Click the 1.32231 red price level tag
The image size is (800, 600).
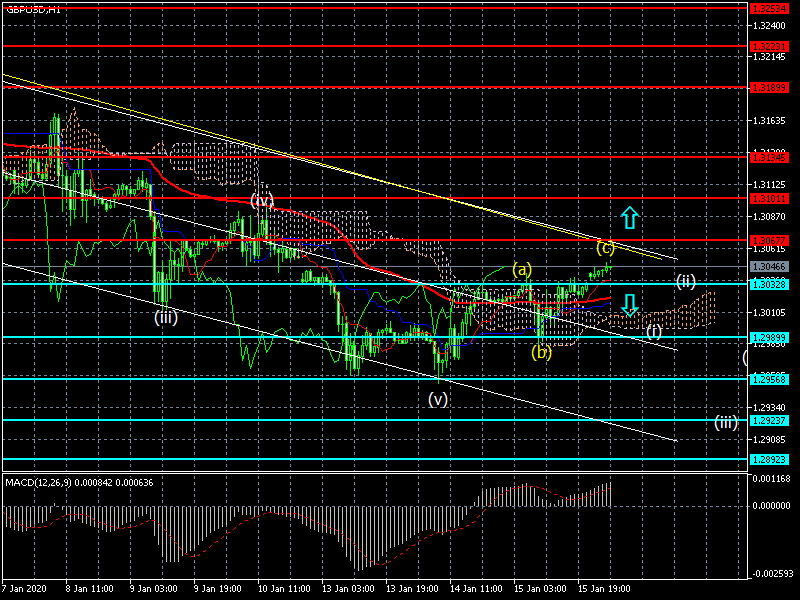(x=769, y=46)
